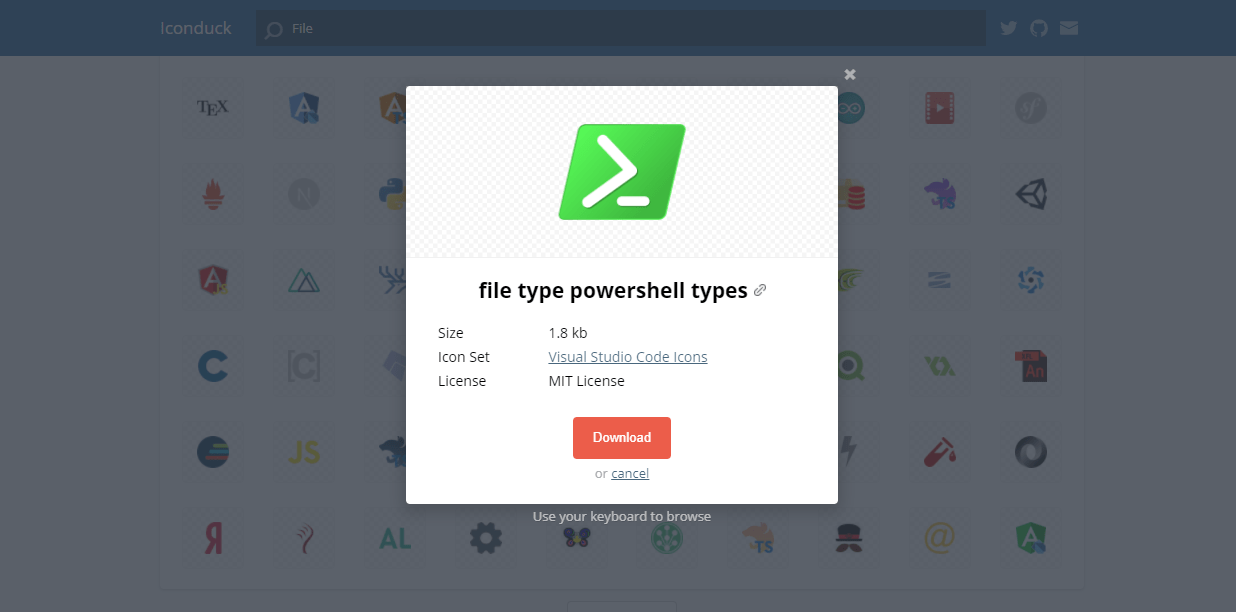Viewport: 1236px width, 612px height.
Task: Select the red video film icon
Action: click(939, 108)
